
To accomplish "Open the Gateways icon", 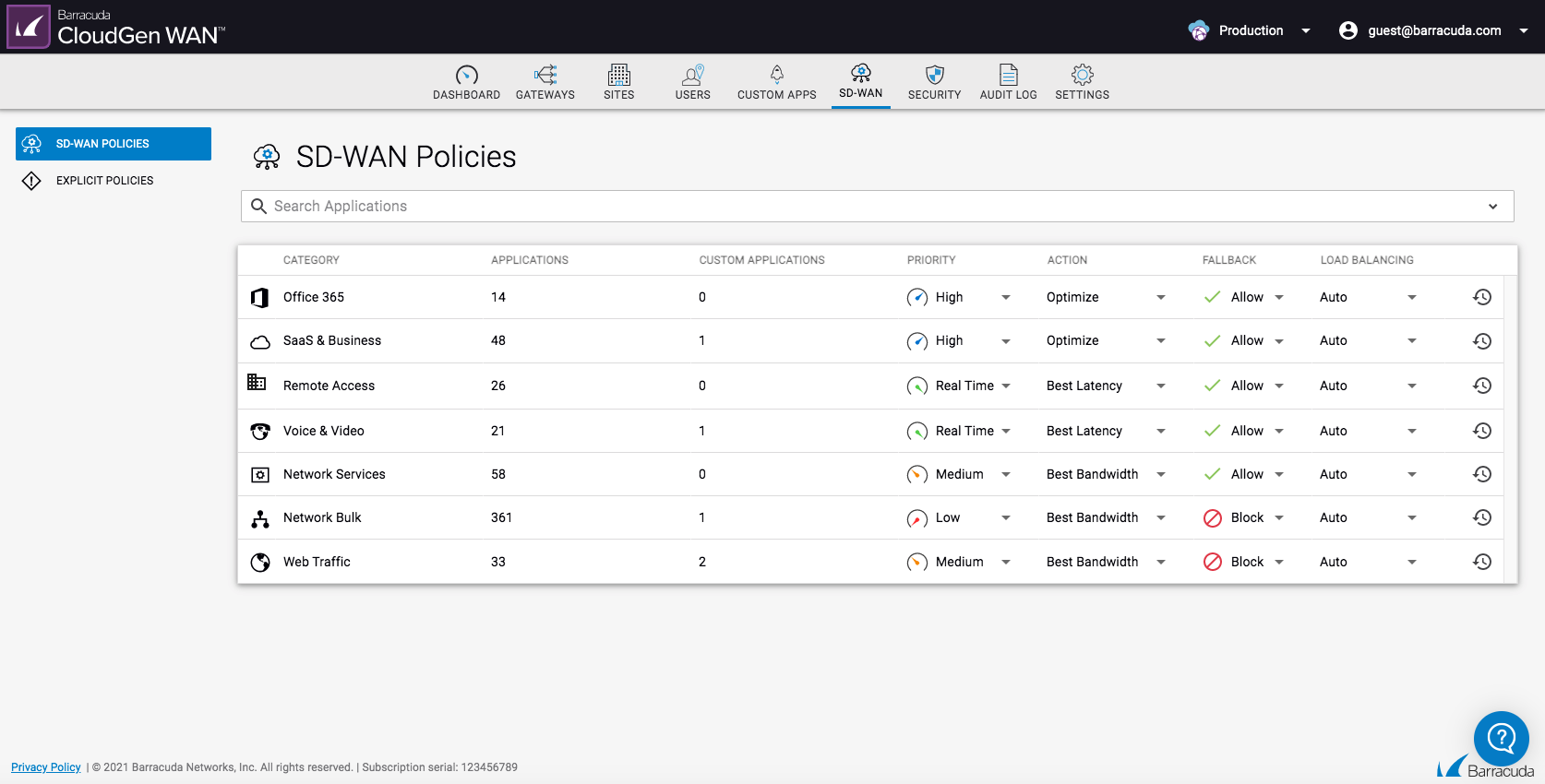I will click(545, 75).
